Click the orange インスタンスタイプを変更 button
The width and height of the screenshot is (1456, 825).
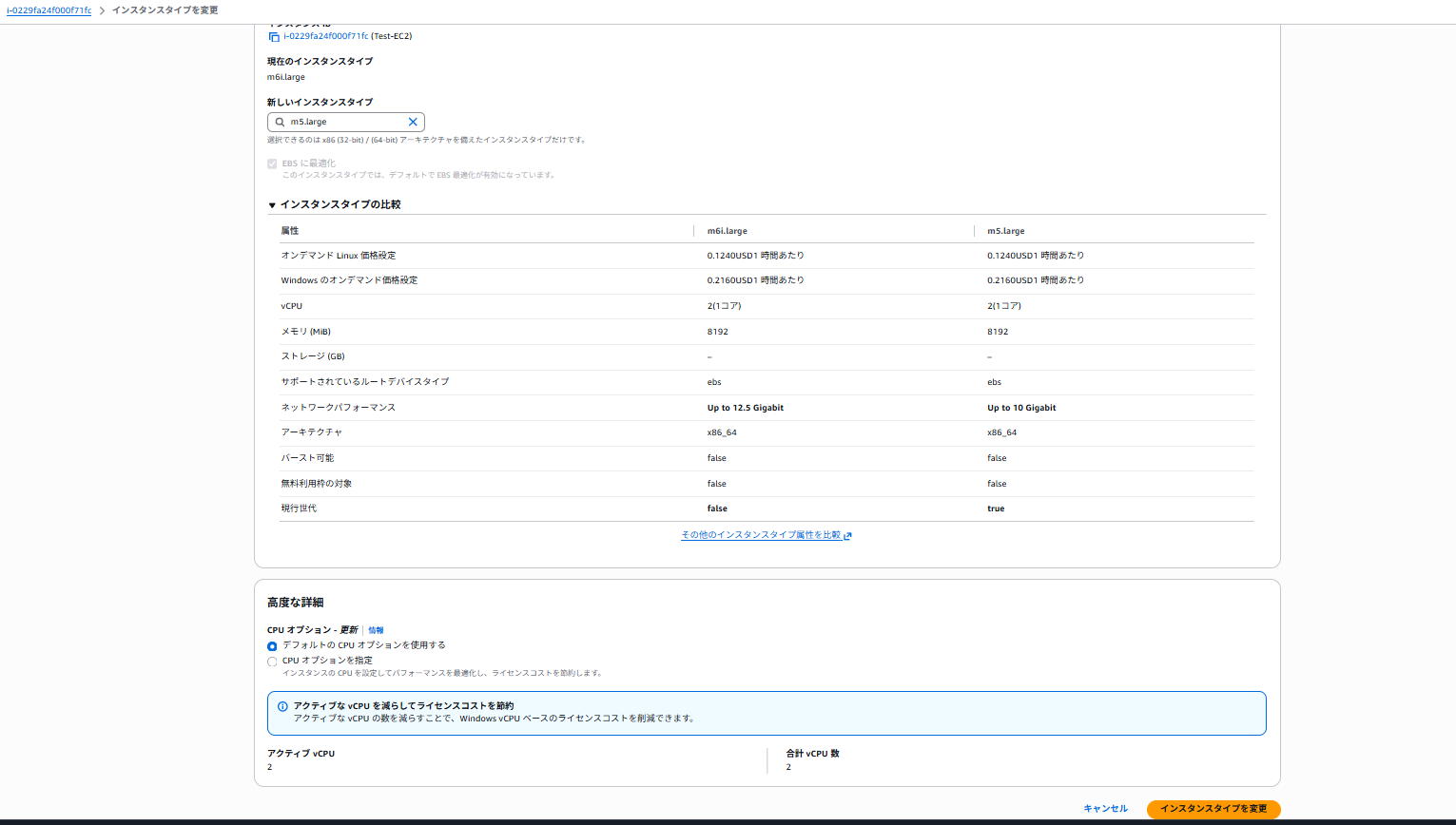1213,809
